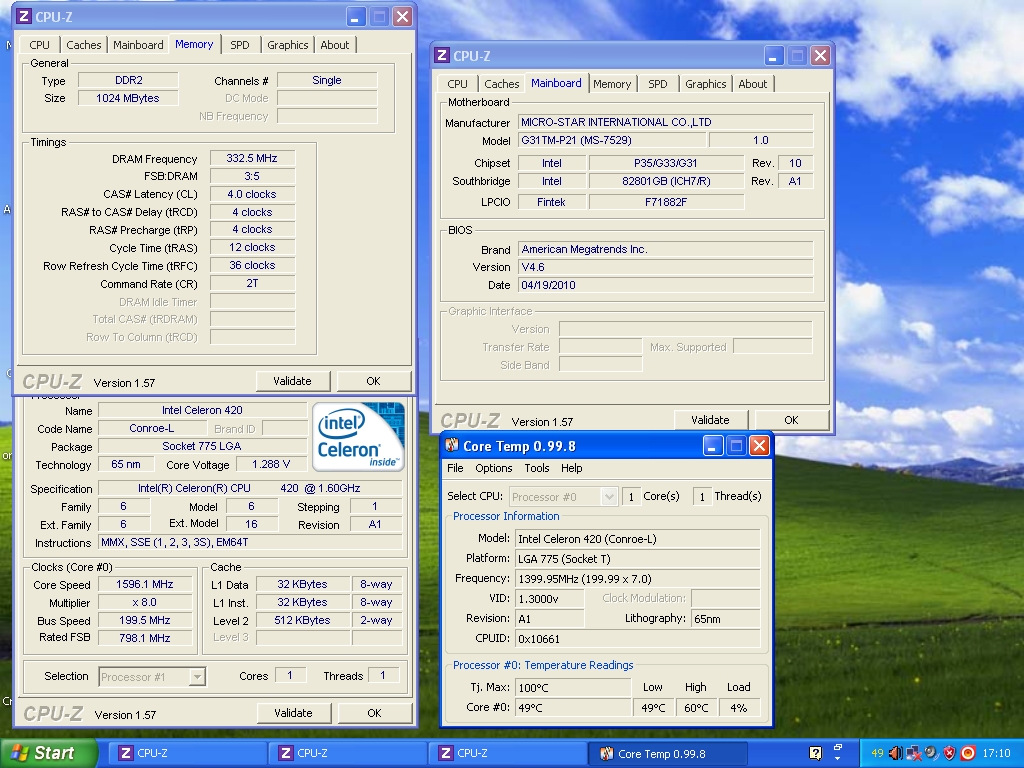Click the help question mark taskbar icon

[x=815, y=753]
